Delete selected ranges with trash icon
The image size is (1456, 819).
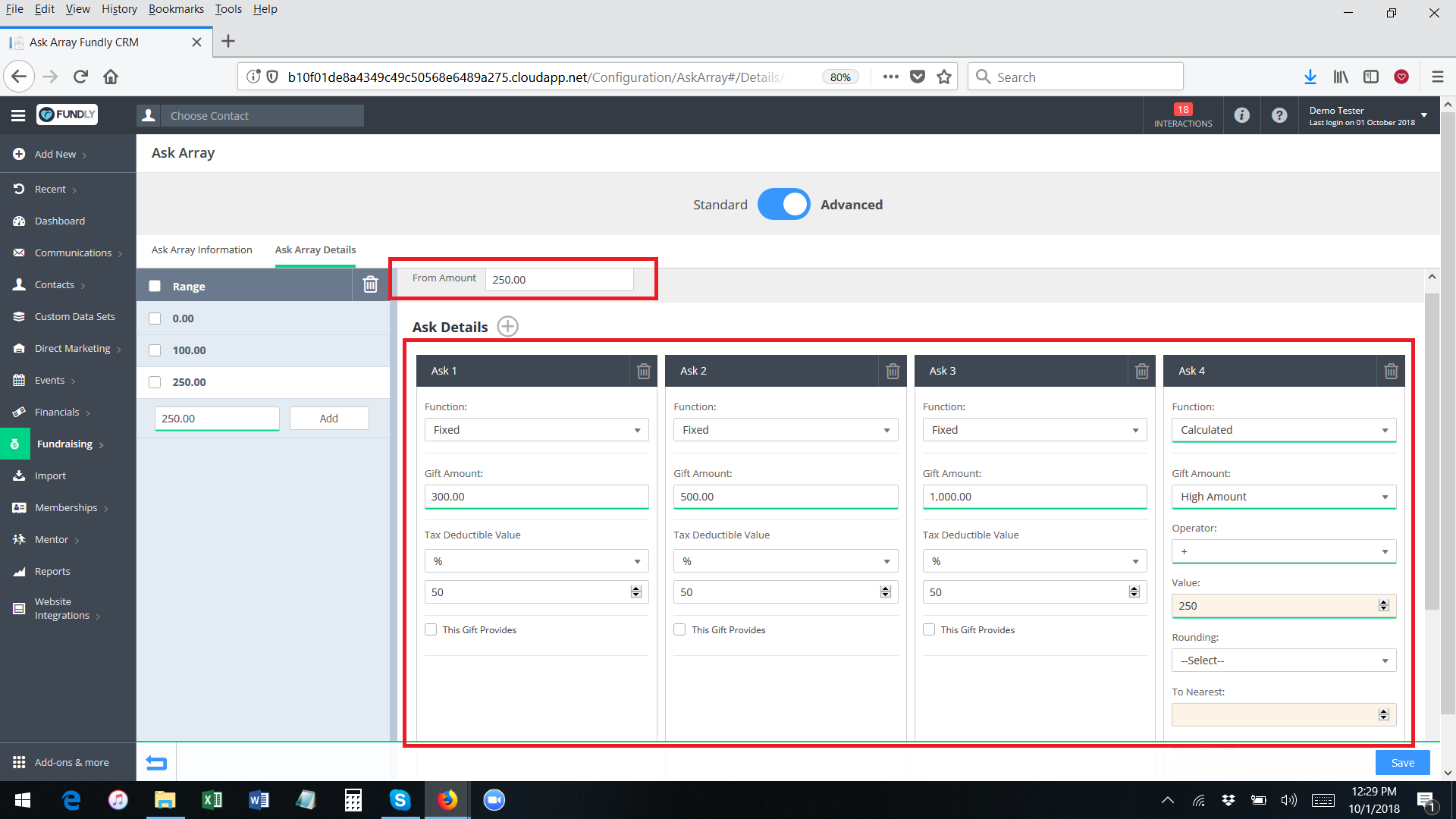[370, 284]
